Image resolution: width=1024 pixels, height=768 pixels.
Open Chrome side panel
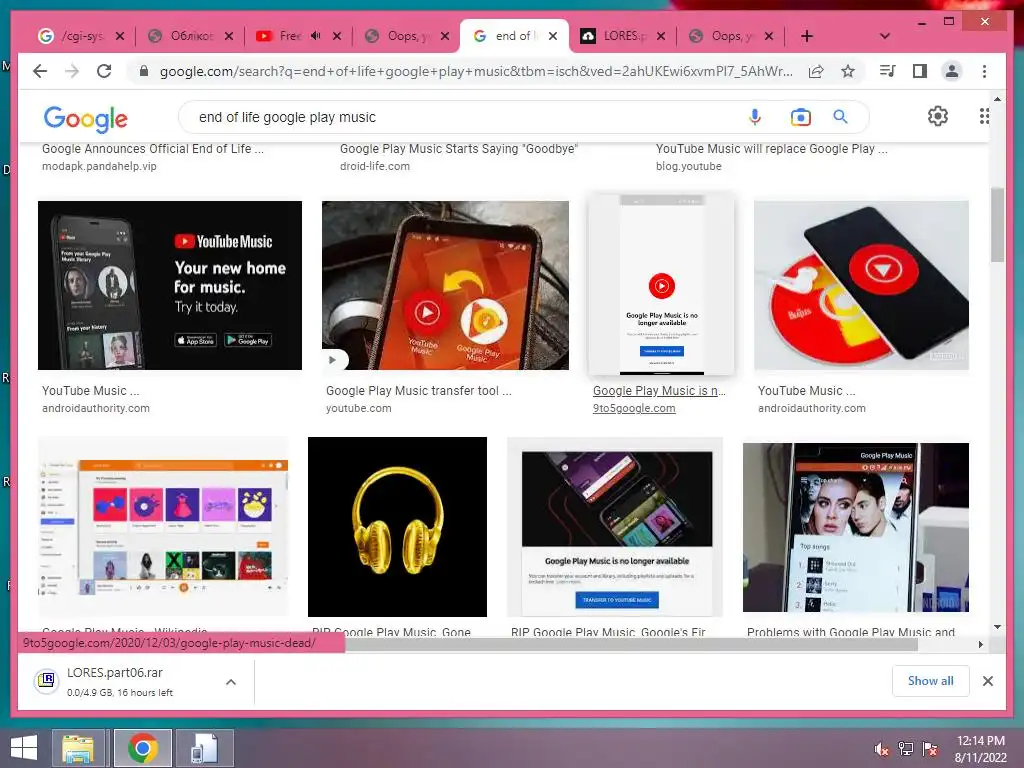click(x=920, y=71)
